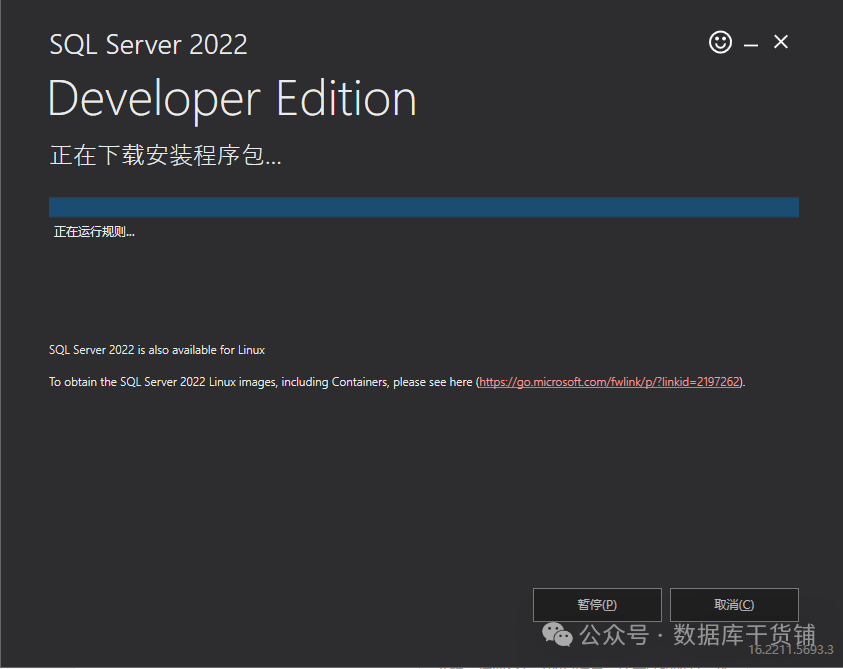Close the SQL Server 2022 installer

coord(781,42)
